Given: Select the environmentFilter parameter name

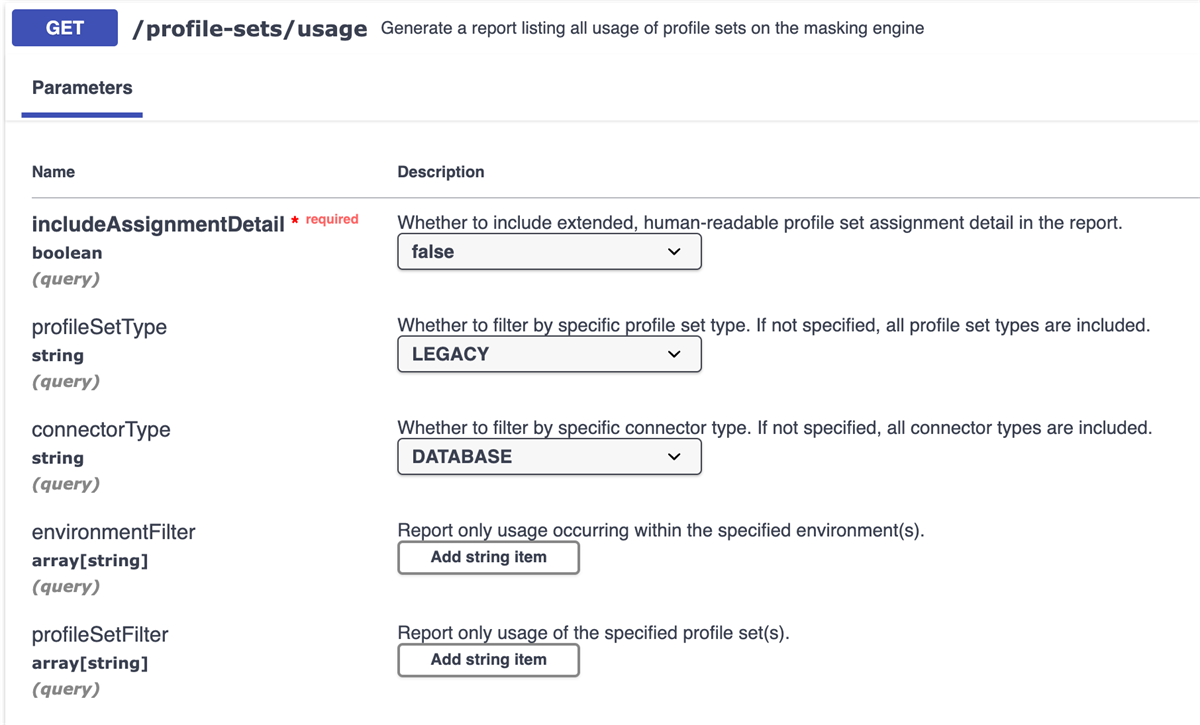Looking at the screenshot, I should coord(114,532).
